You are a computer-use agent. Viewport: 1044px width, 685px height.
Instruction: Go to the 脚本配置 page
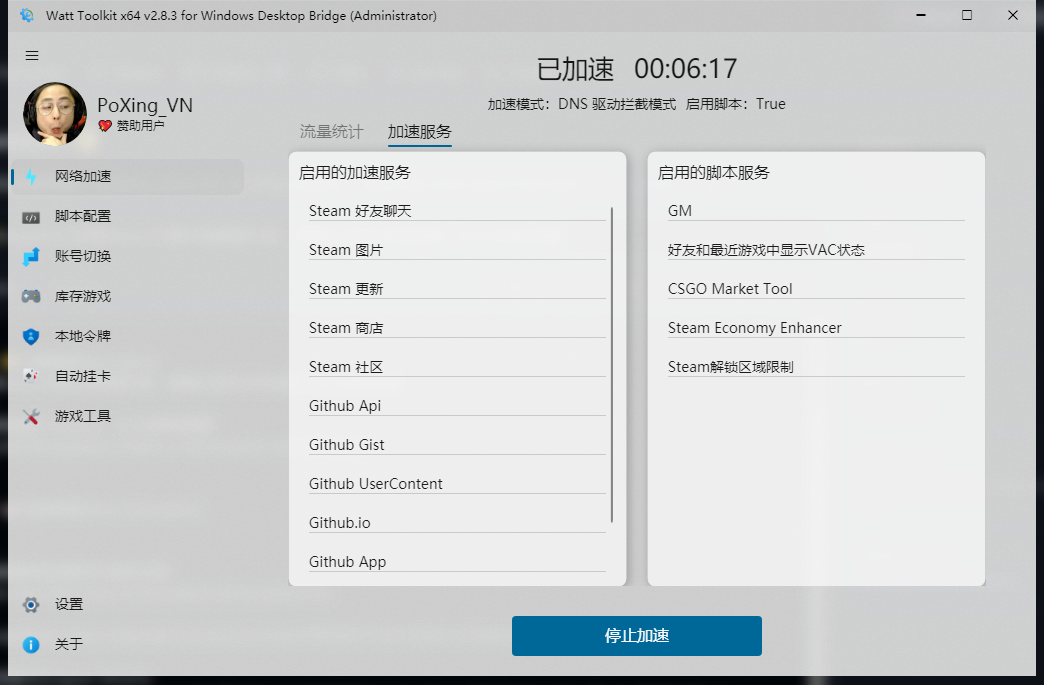pos(128,216)
